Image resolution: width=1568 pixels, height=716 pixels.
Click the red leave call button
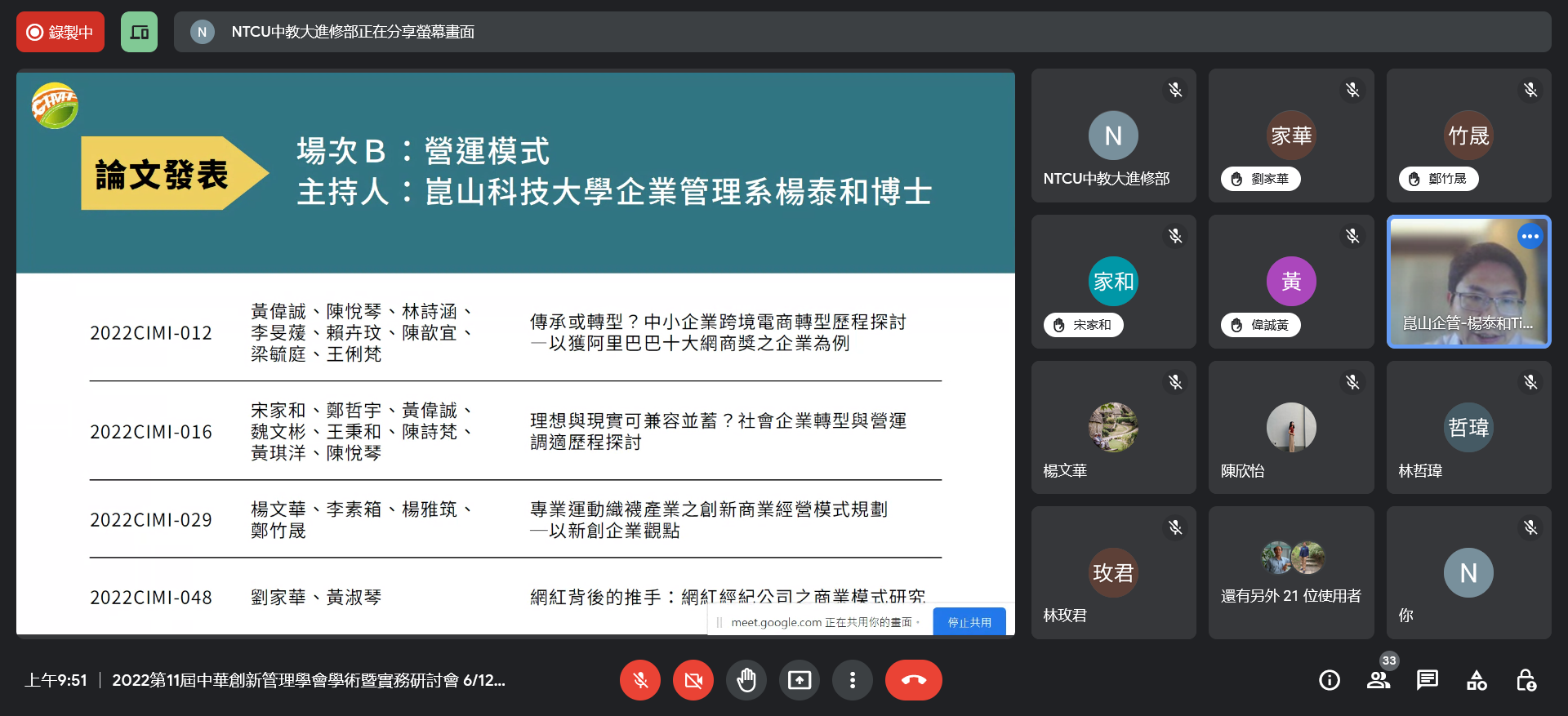tap(913, 680)
